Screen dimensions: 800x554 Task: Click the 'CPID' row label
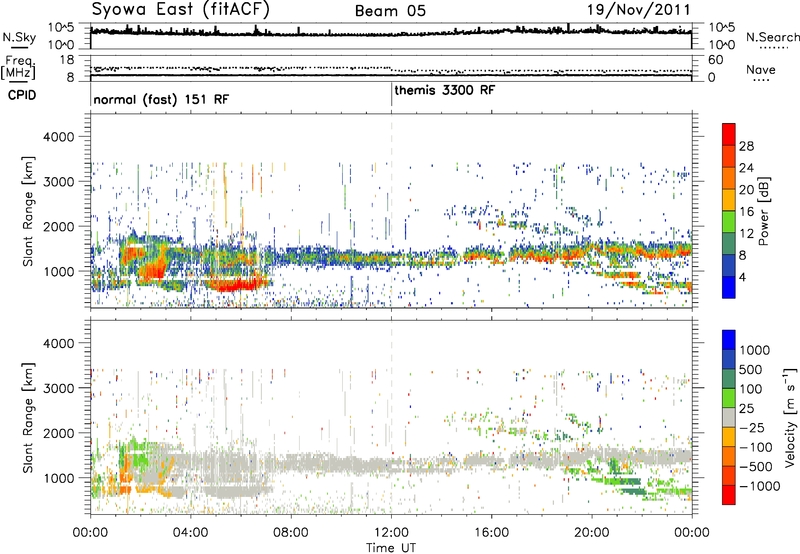[x=22, y=95]
